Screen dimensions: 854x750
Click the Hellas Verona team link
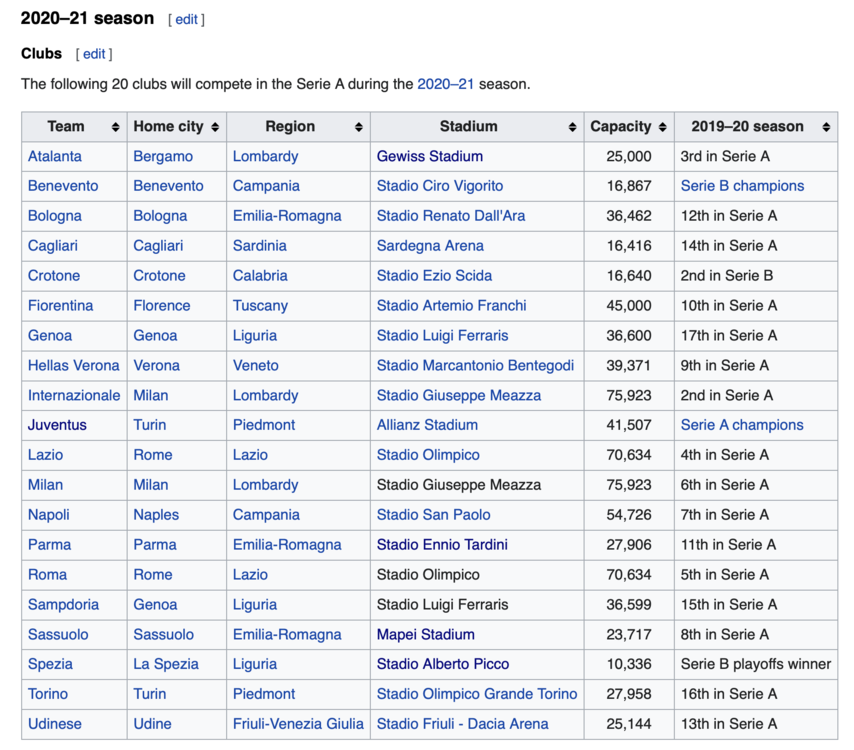[73, 366]
